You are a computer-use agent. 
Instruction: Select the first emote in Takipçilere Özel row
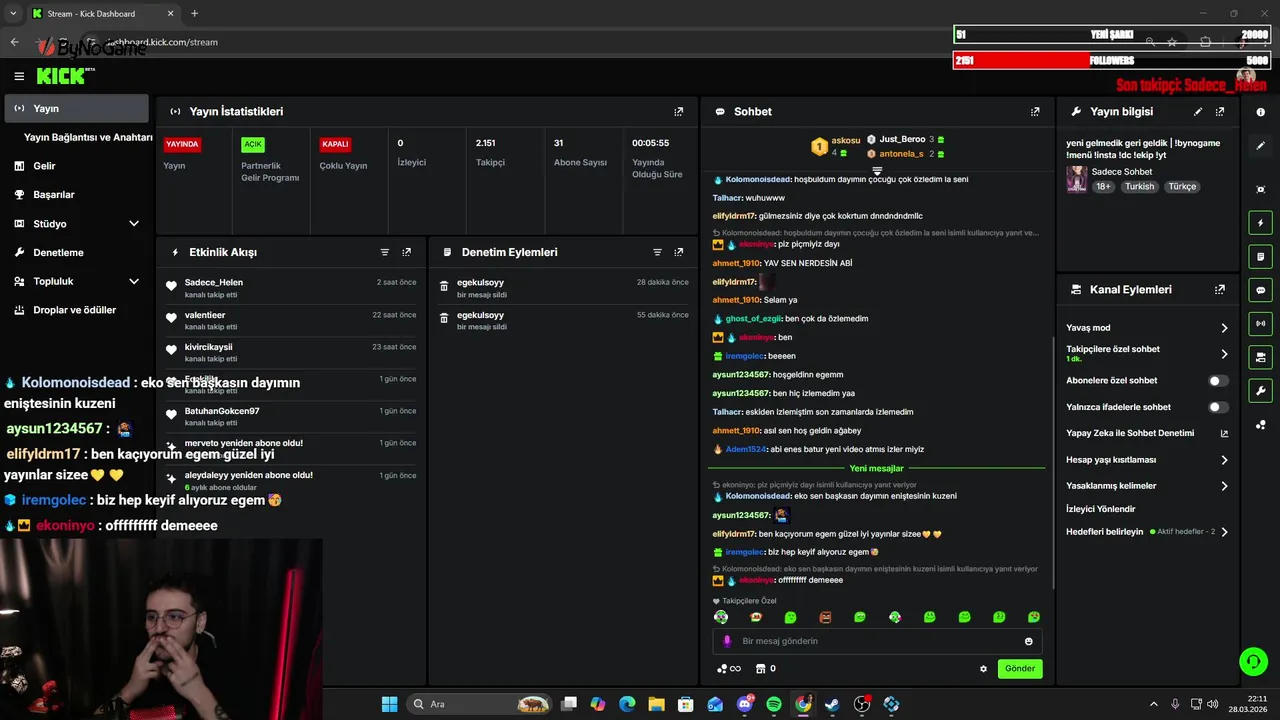[721, 617]
